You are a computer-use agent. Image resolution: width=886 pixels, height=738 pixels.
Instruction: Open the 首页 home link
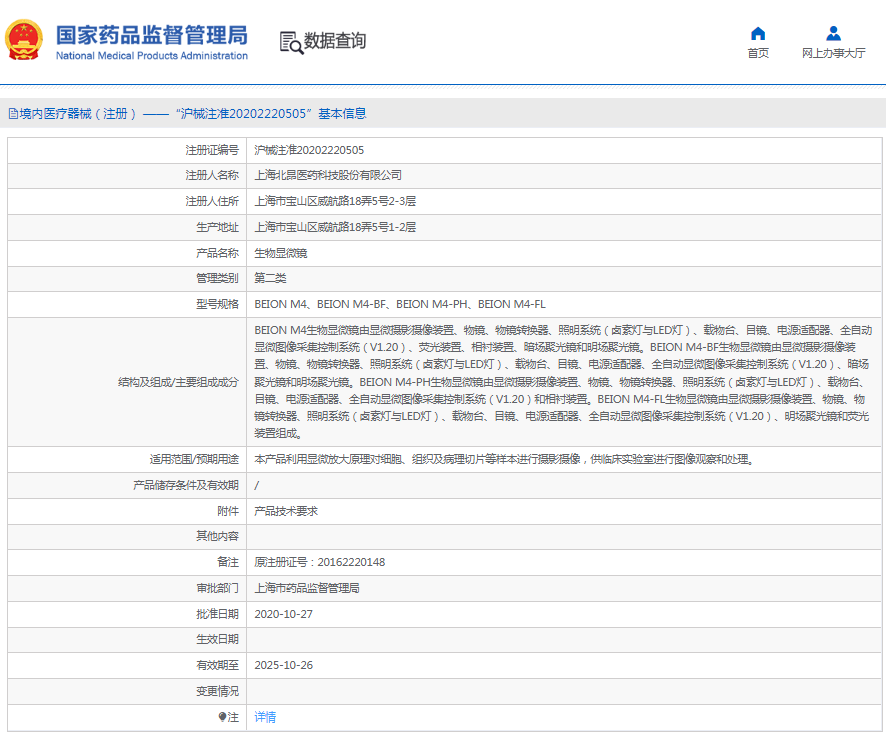coord(758,54)
